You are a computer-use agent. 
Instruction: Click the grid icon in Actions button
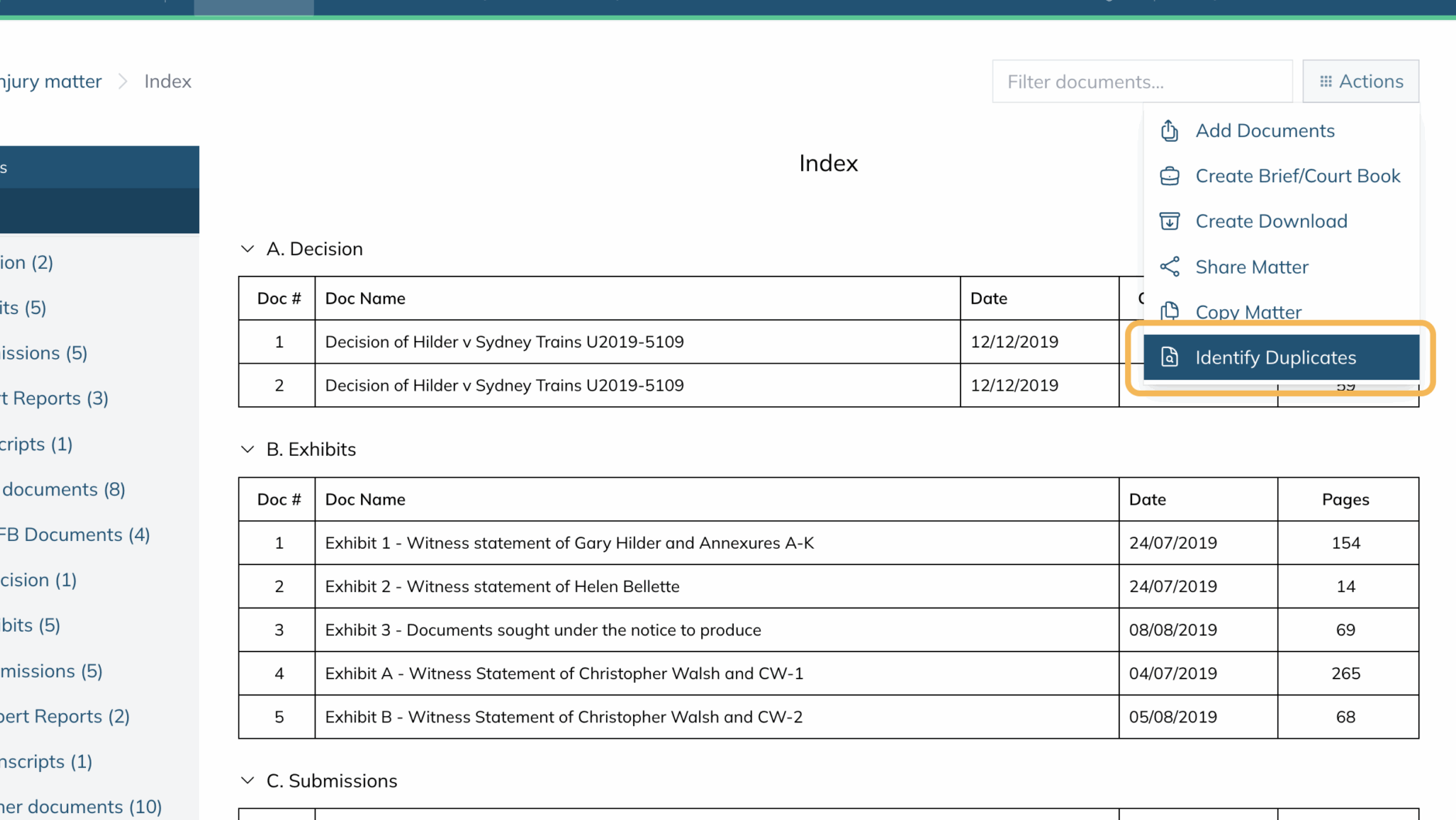[1326, 81]
